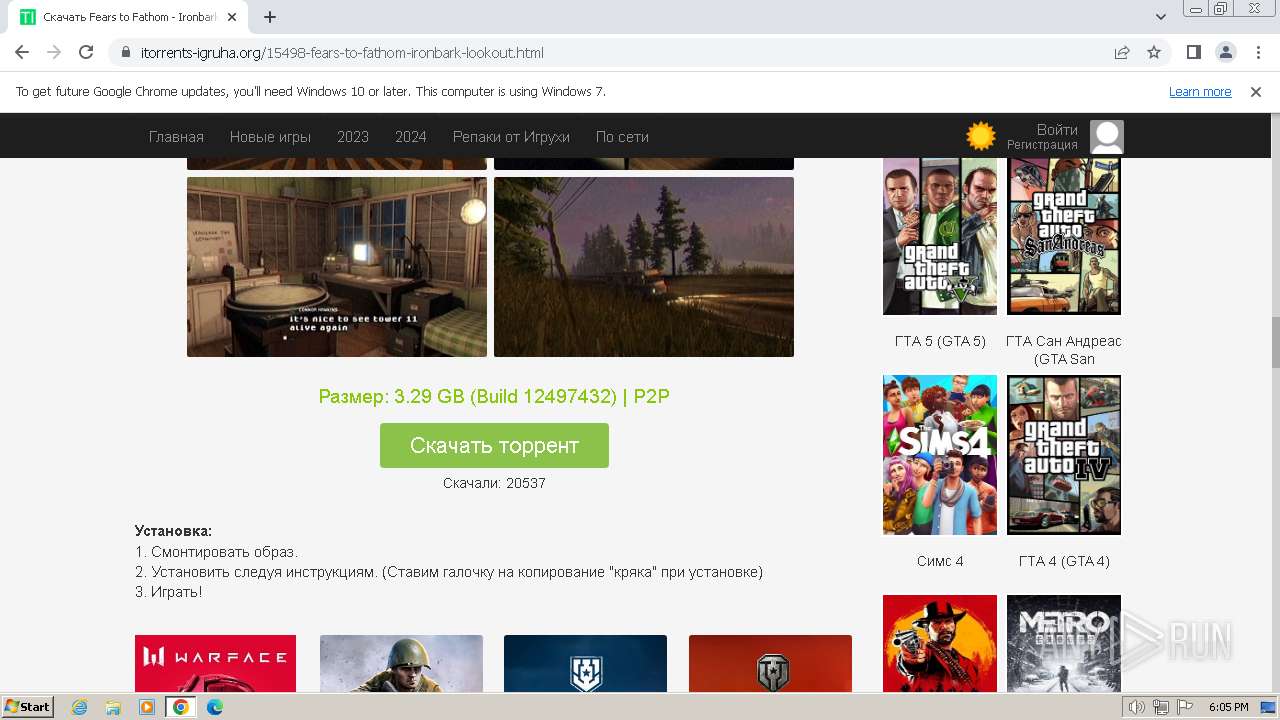The width and height of the screenshot is (1280, 720).
Task: Open the 2024 games menu item
Action: pos(411,137)
